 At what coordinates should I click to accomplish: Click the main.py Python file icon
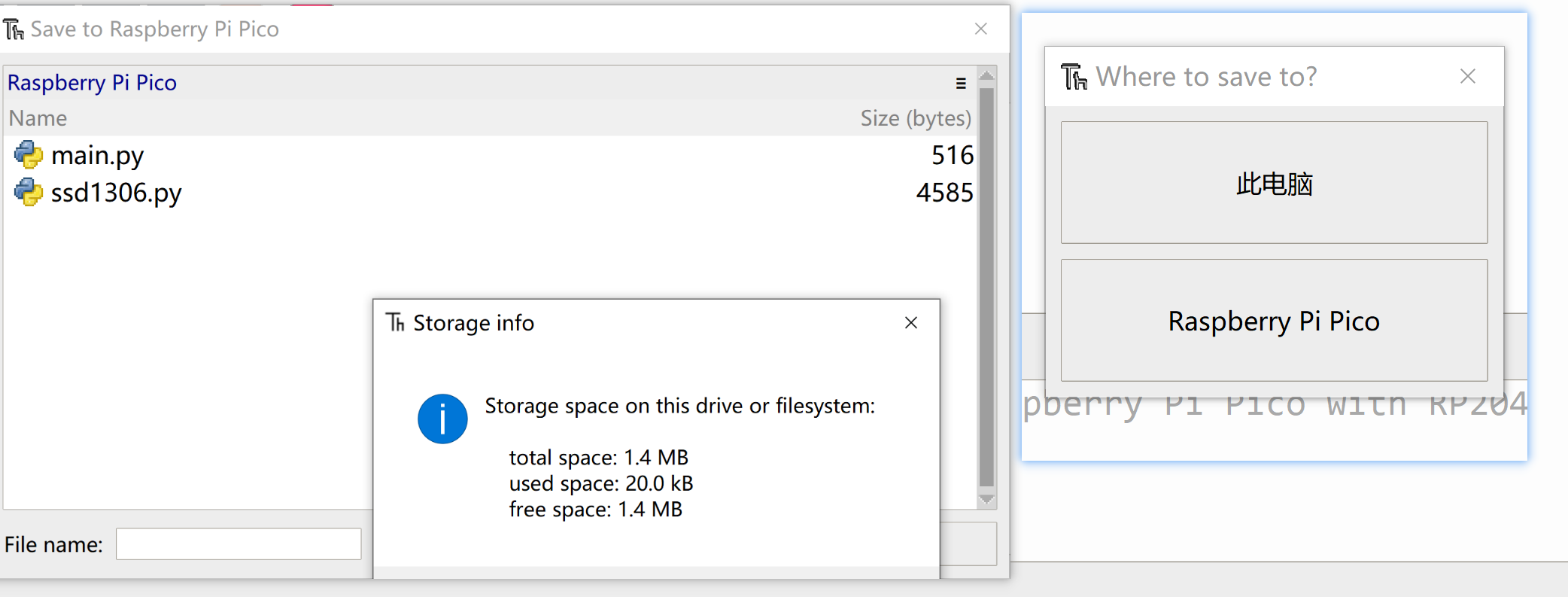pos(29,155)
